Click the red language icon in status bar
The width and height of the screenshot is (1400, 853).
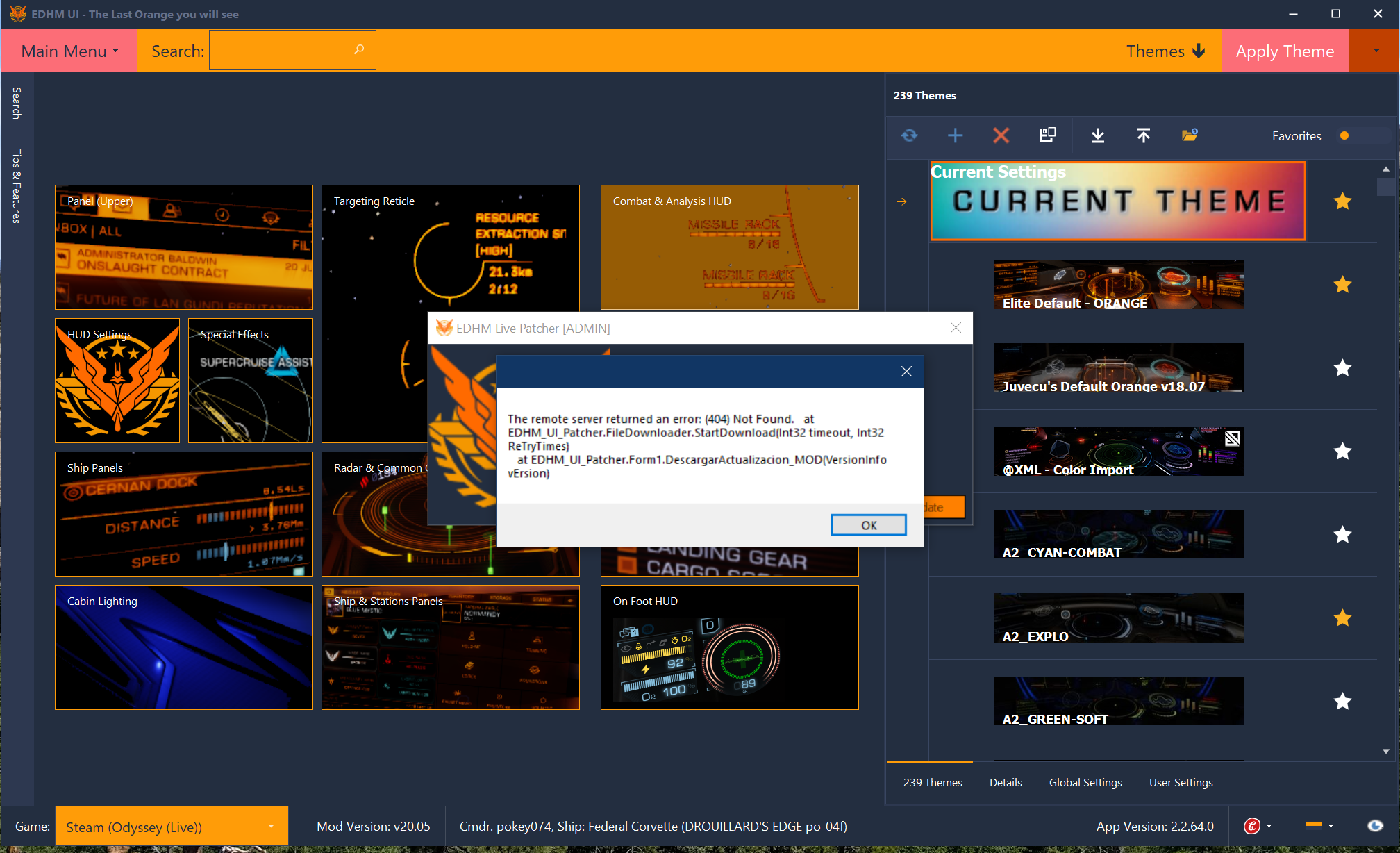pyautogui.click(x=1252, y=826)
